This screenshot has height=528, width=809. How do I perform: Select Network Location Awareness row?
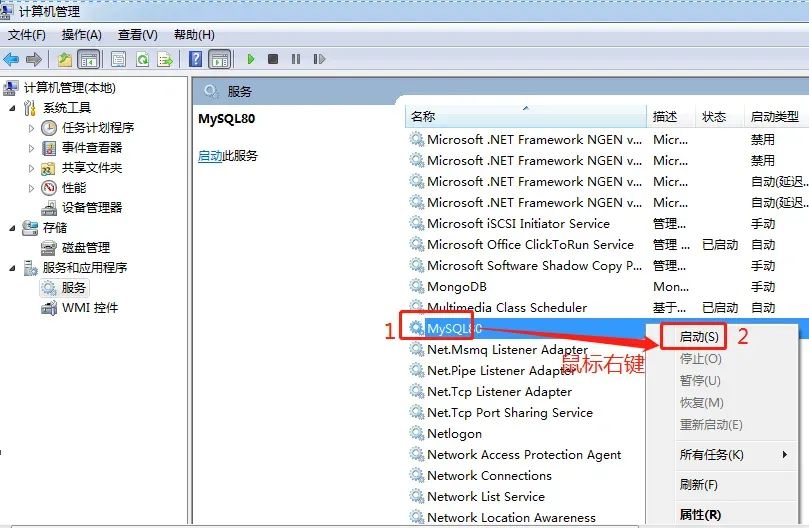pyautogui.click(x=526, y=517)
